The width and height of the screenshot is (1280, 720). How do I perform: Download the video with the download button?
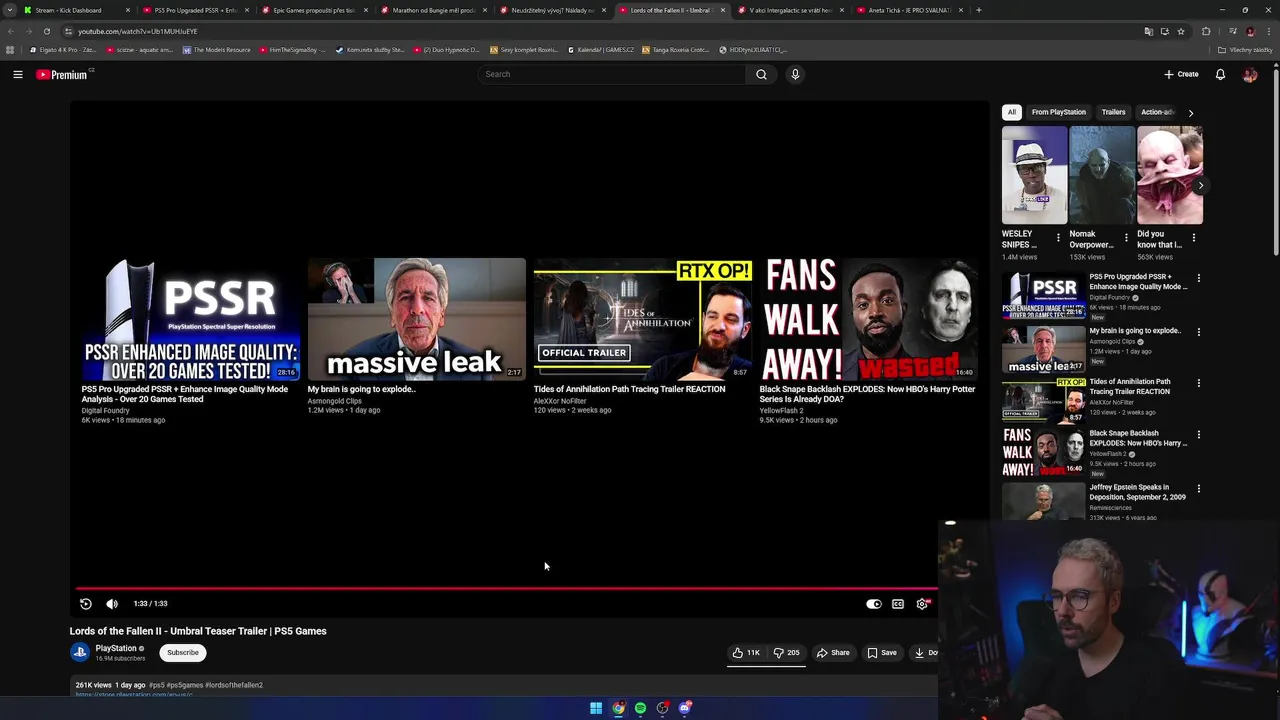[x=924, y=652]
